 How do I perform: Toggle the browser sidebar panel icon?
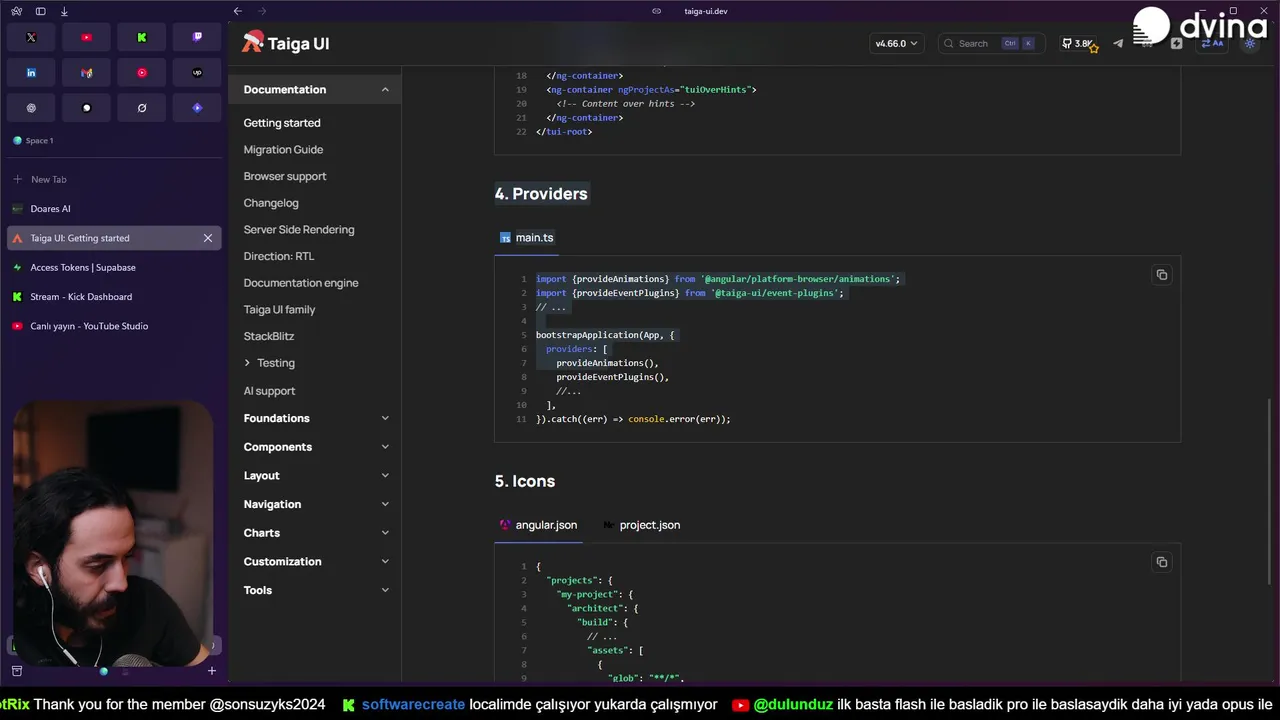[40, 11]
